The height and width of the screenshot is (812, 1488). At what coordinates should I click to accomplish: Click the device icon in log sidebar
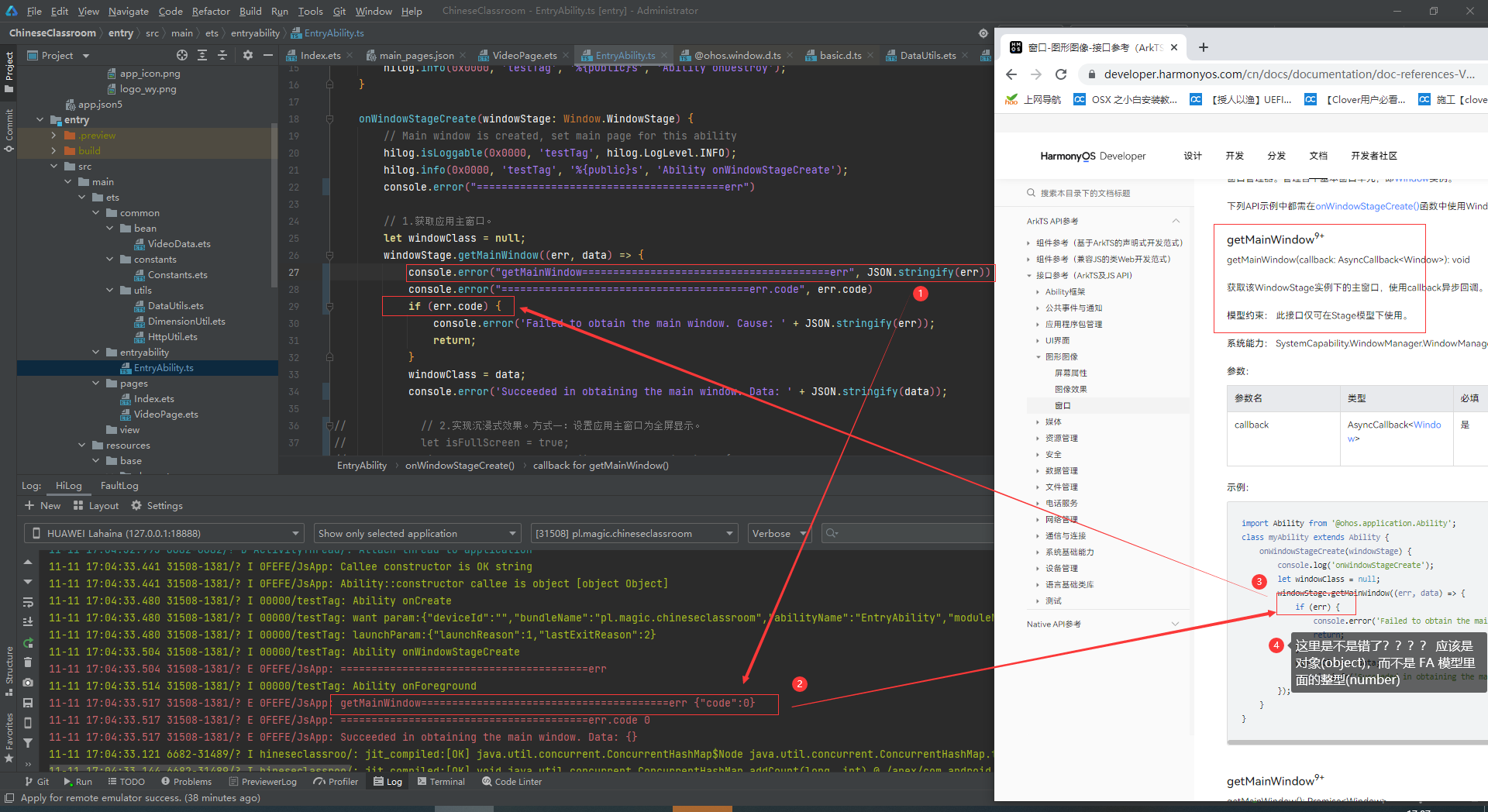click(x=28, y=723)
